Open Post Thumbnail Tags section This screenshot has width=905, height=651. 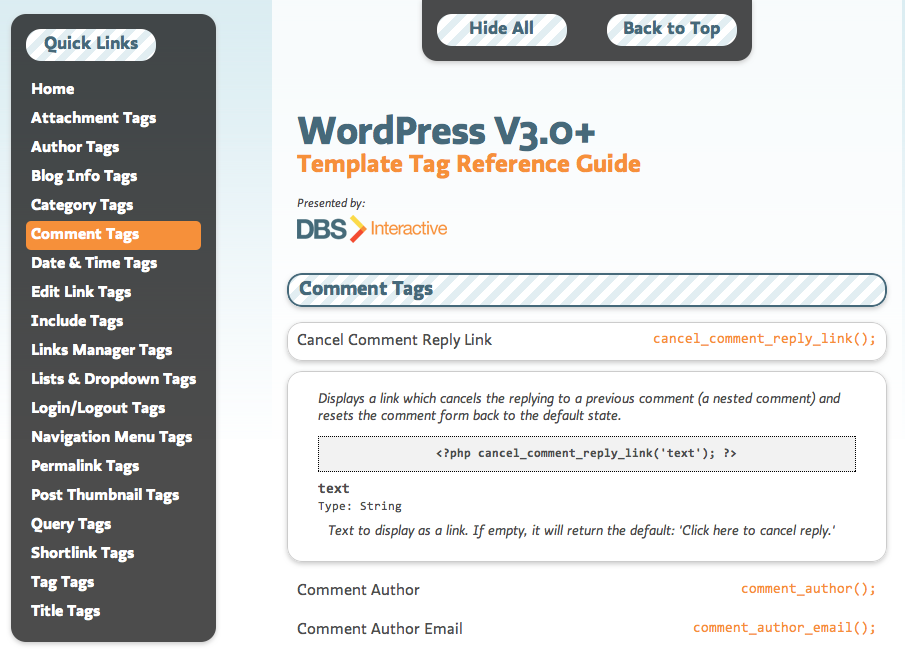(x=105, y=495)
